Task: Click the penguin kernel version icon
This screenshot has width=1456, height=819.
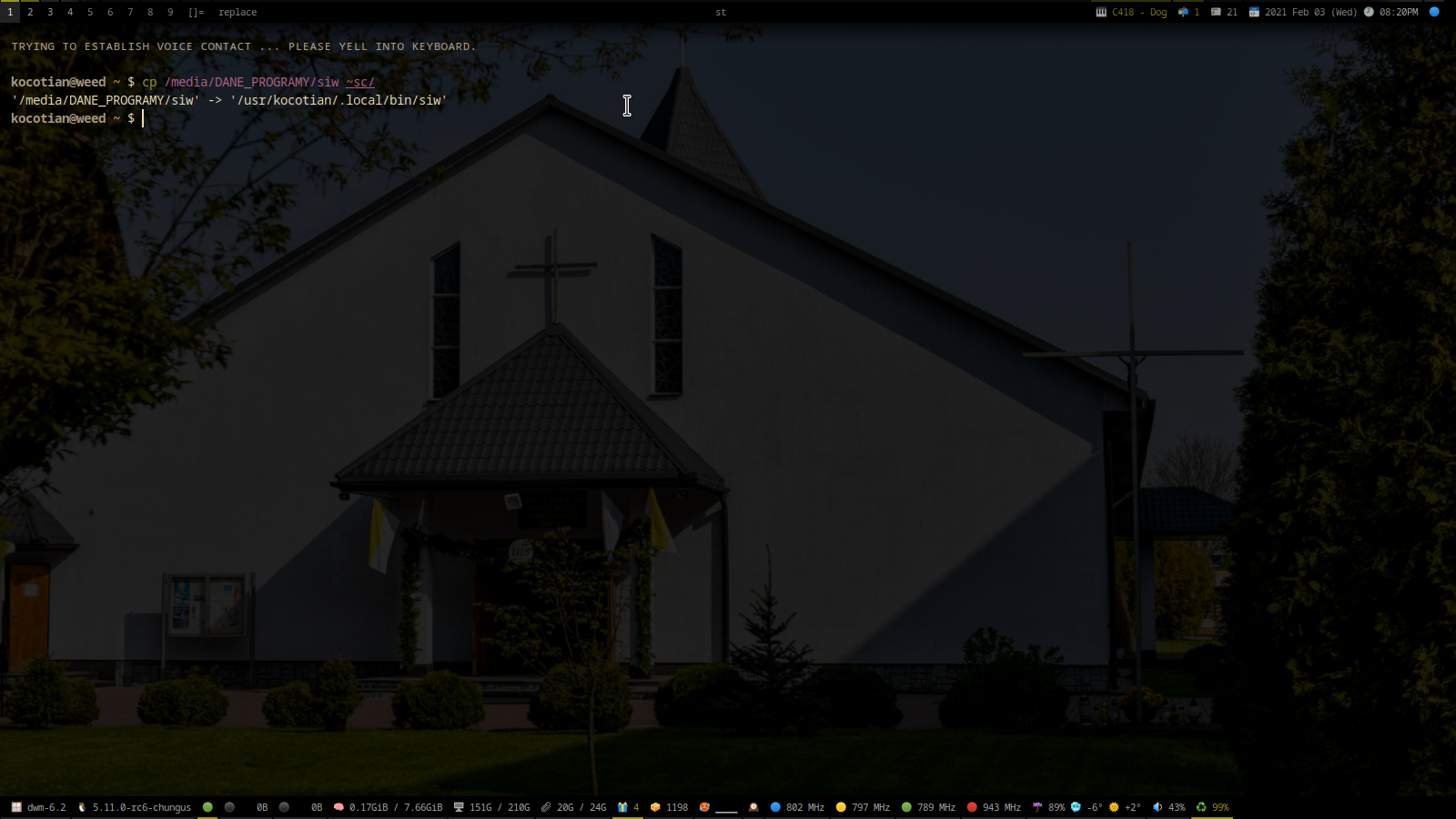Action: click(x=82, y=807)
